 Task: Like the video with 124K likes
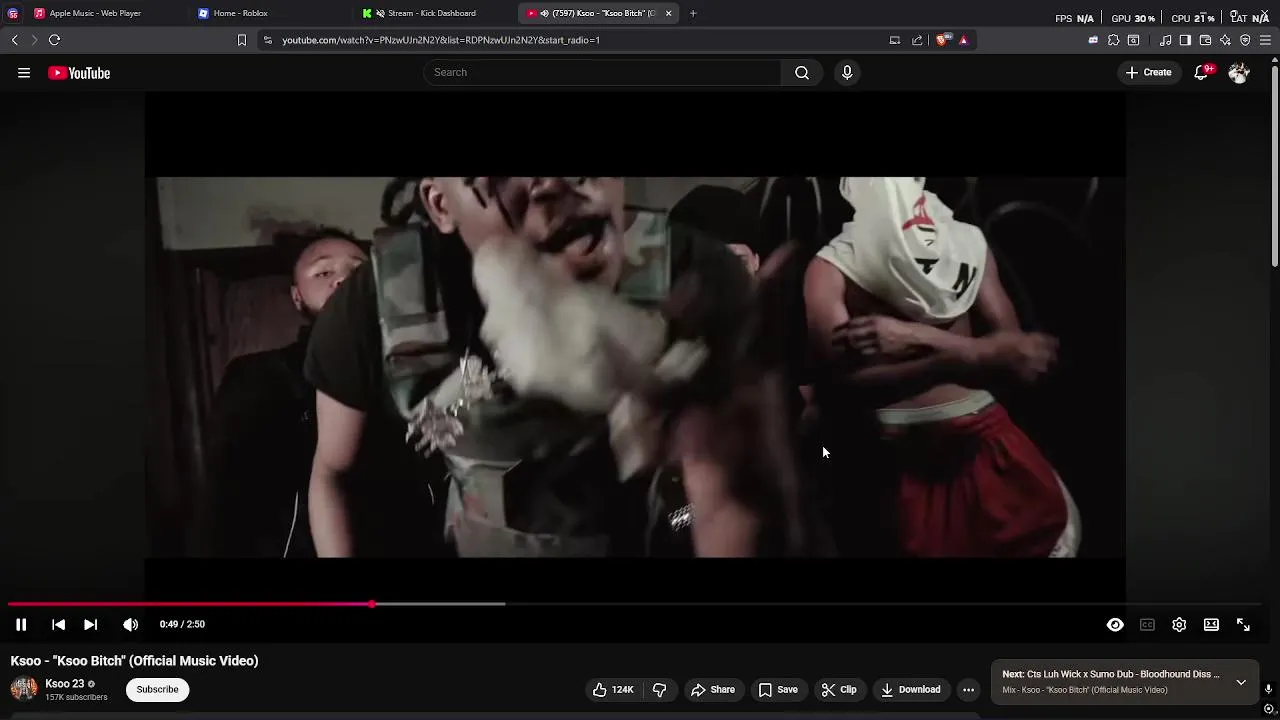[x=613, y=689]
